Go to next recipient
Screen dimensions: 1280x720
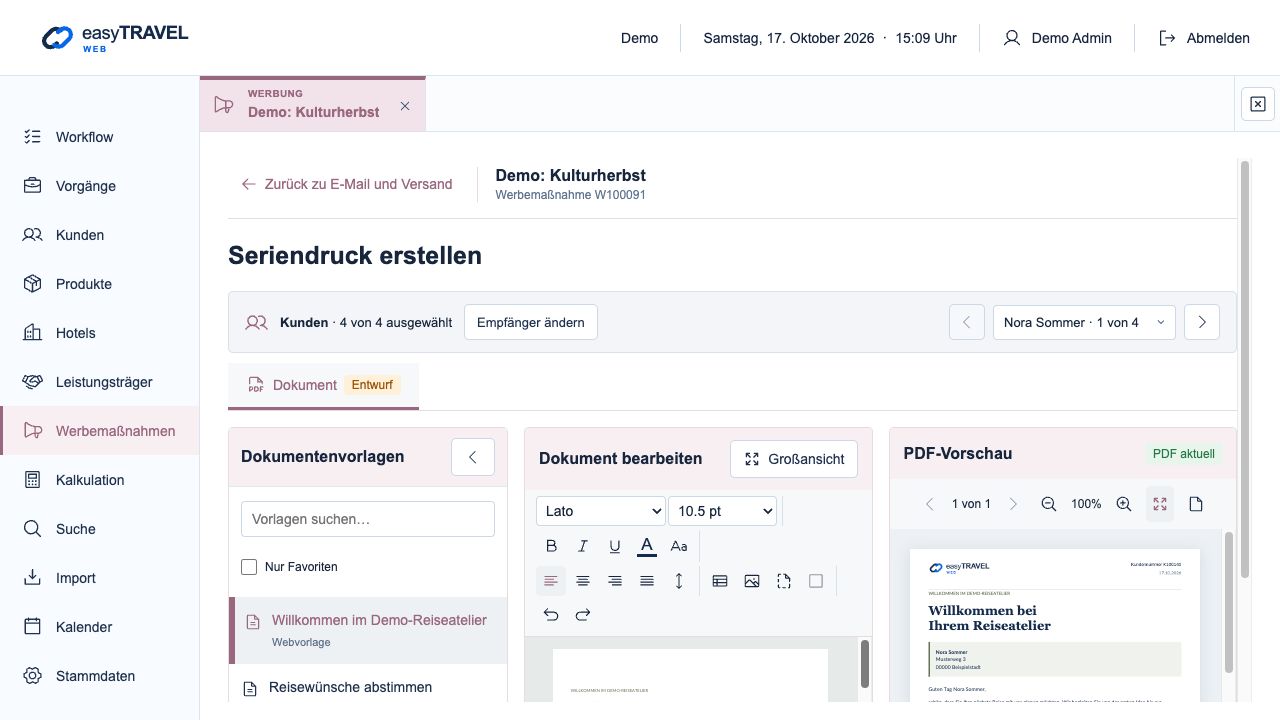1202,323
